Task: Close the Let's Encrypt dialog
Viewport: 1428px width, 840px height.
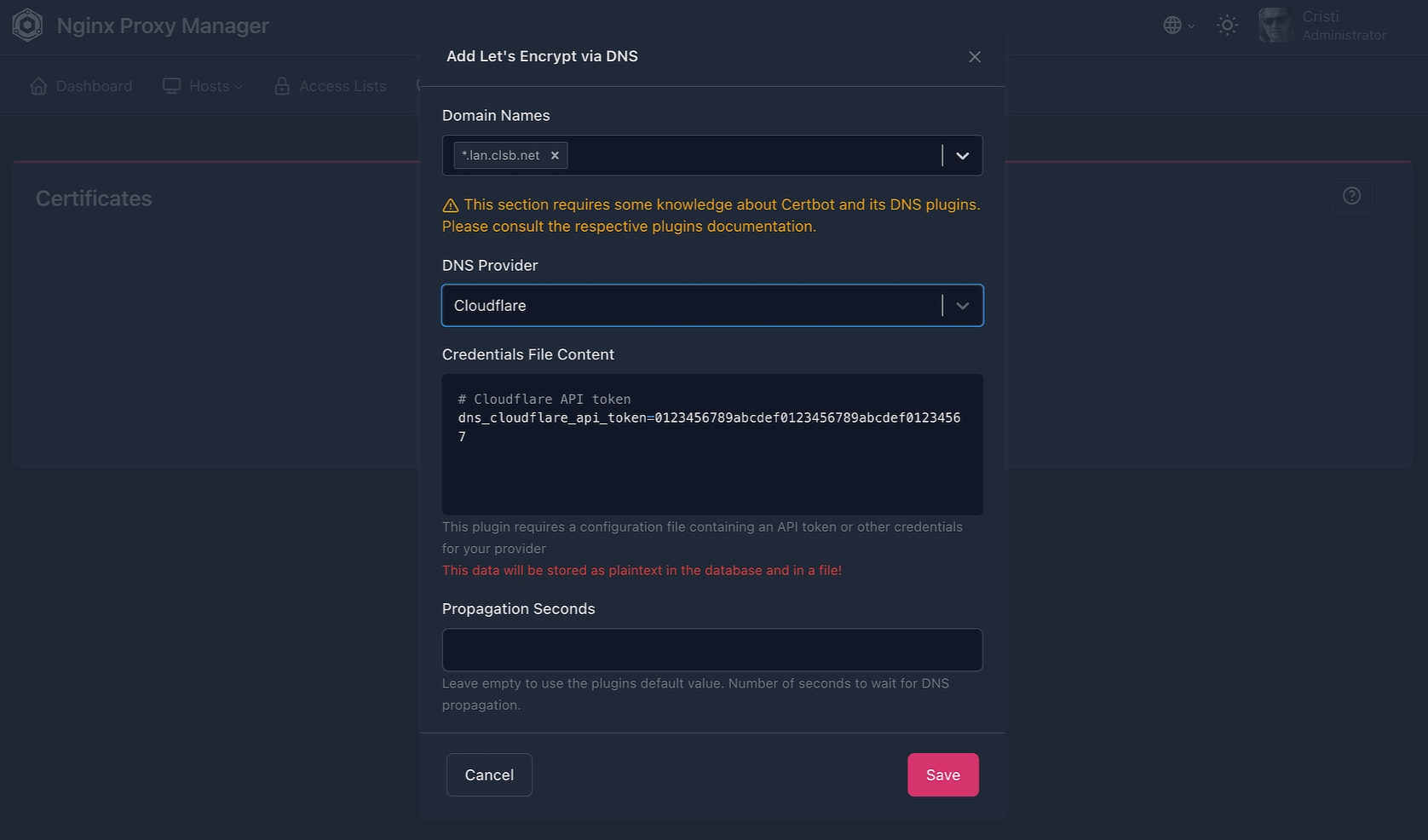Action: 975,57
